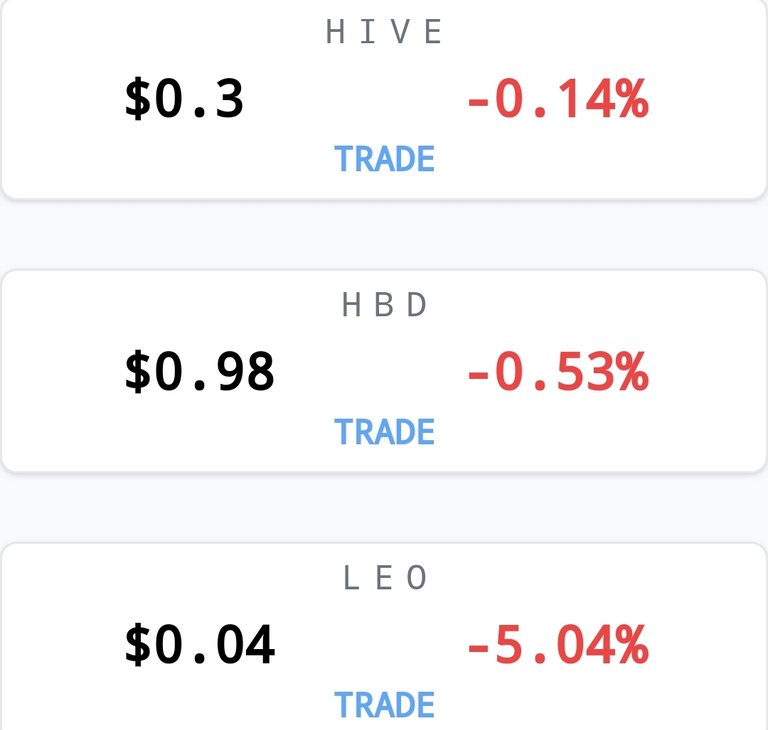
Task: Tap TRADE under the HBD price
Action: coord(384,432)
